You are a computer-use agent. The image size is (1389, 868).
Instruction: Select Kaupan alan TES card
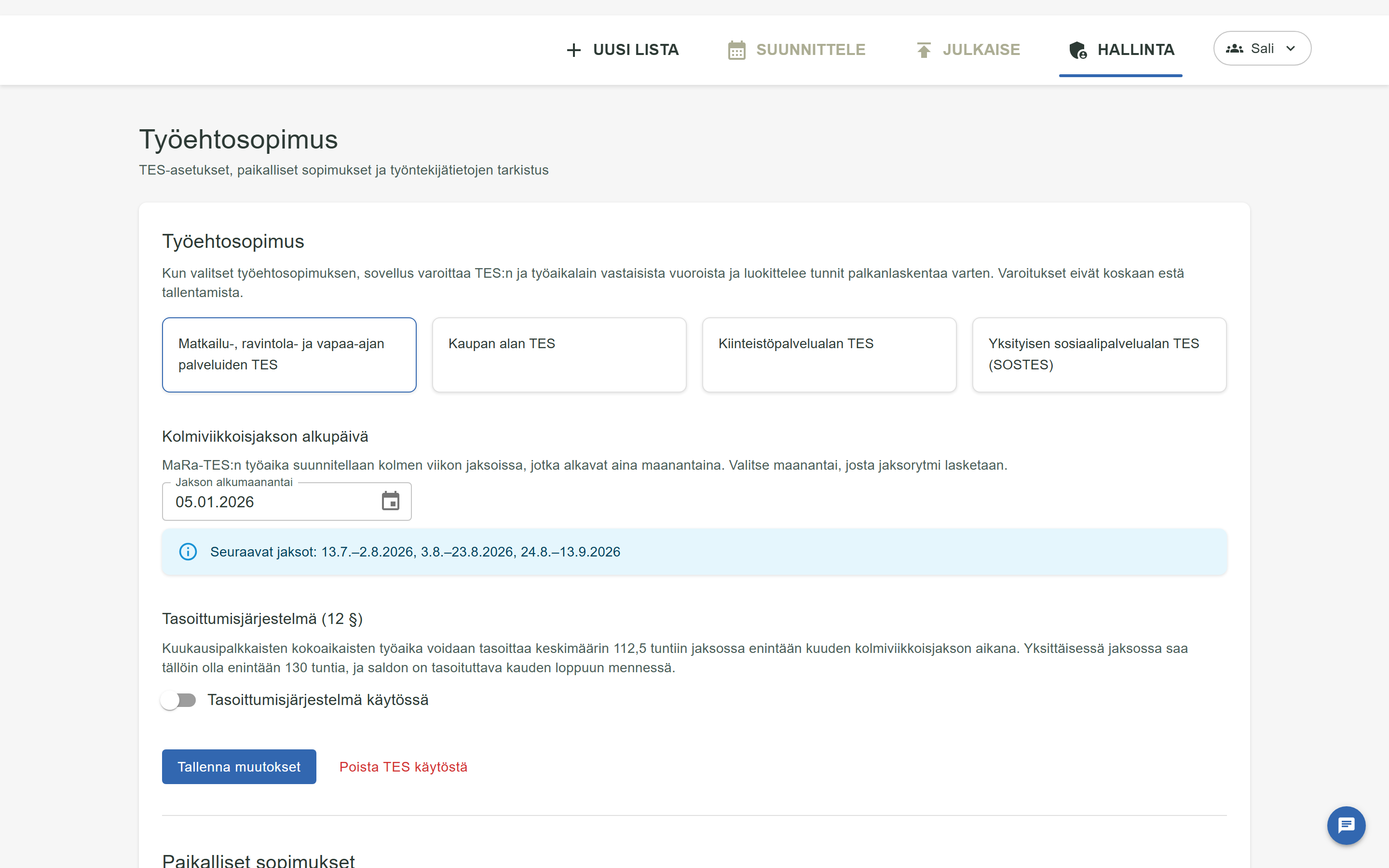click(559, 355)
